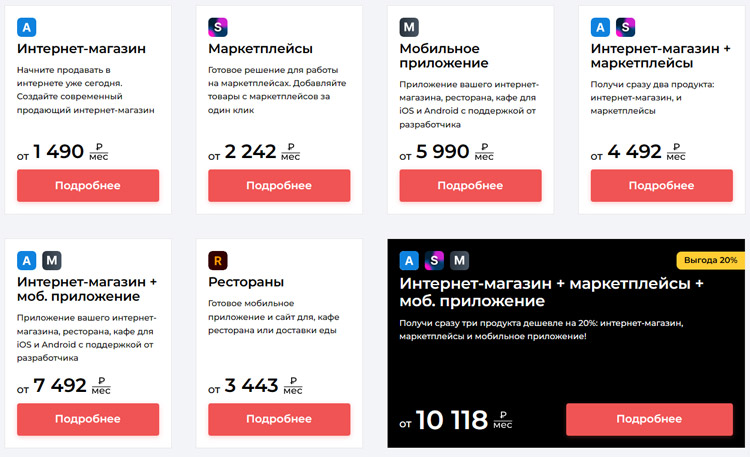Click the A icon in the black bundle card
The height and width of the screenshot is (457, 750).
tap(409, 261)
